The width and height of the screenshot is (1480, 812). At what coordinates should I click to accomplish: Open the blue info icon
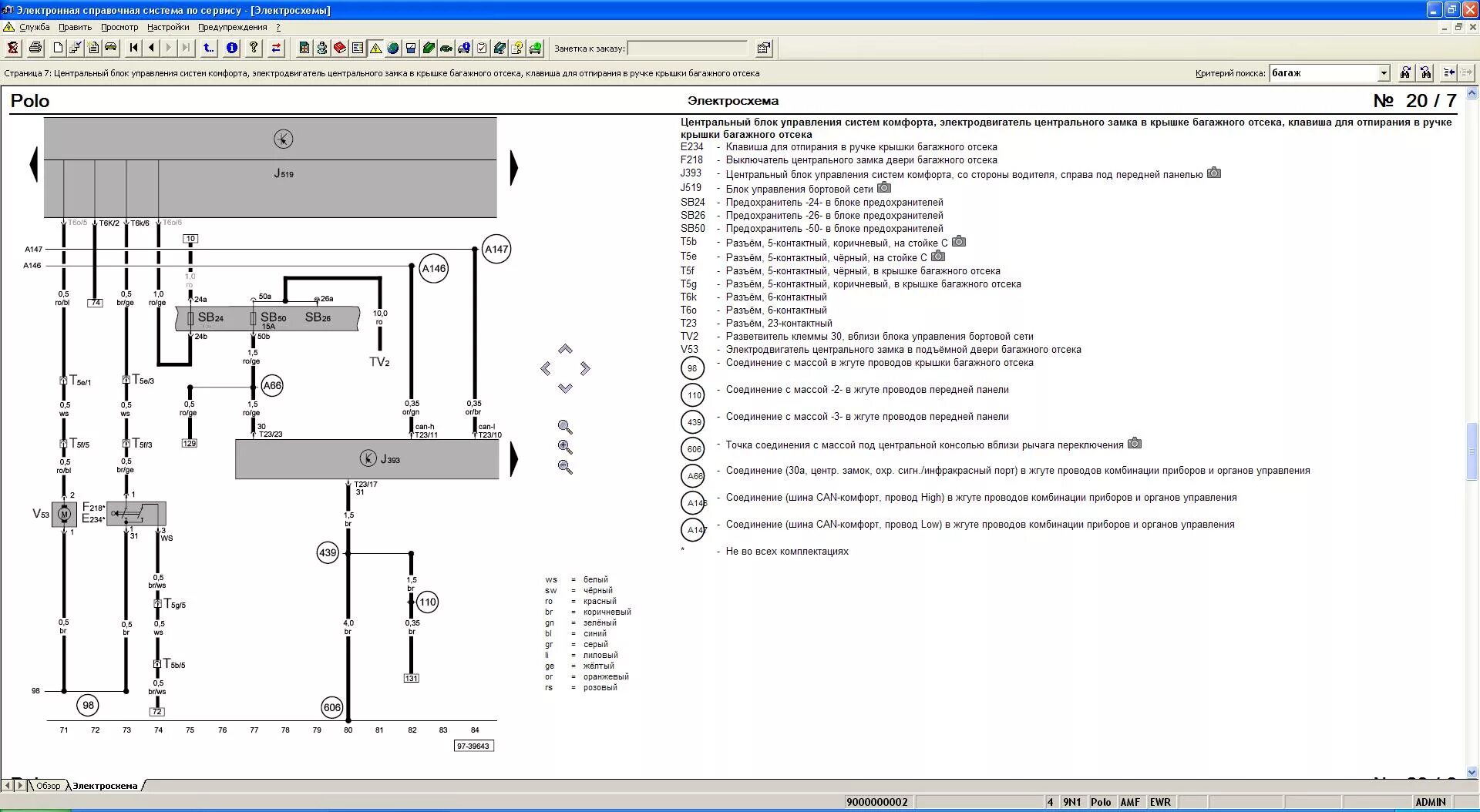pyautogui.click(x=231, y=48)
